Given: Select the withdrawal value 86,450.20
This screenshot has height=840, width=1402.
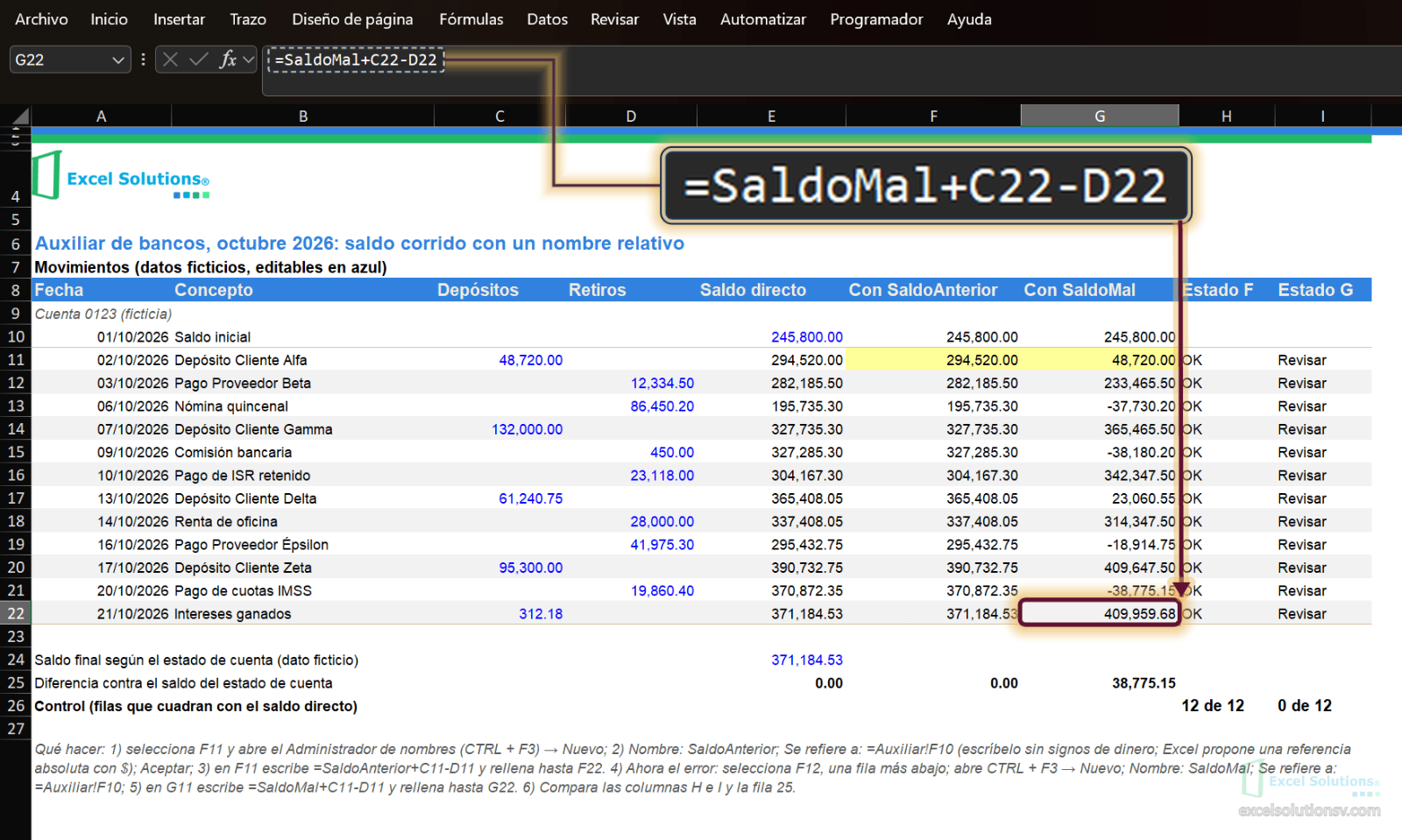Looking at the screenshot, I should click(662, 406).
